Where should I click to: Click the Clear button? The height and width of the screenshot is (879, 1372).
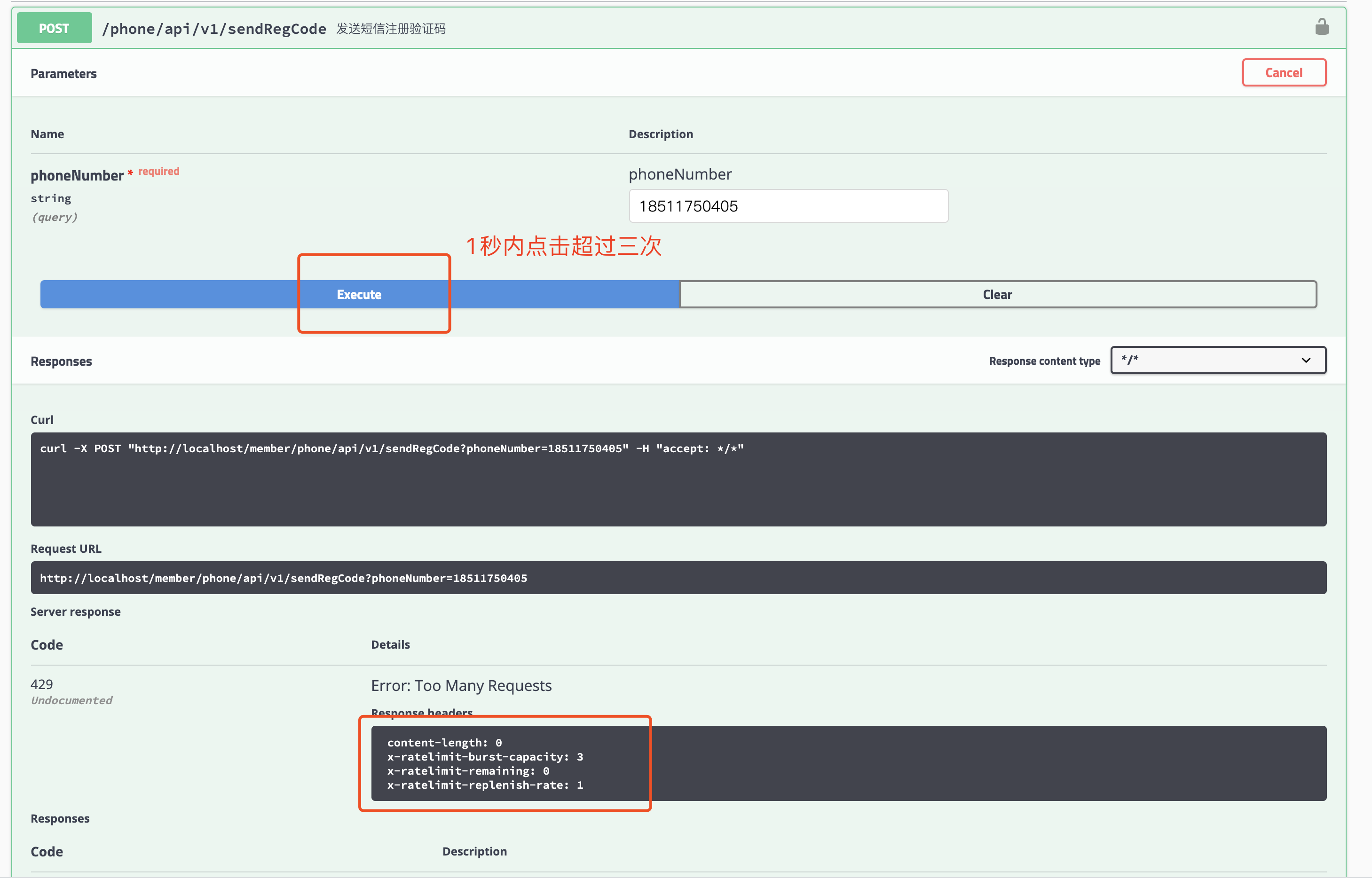click(x=997, y=295)
